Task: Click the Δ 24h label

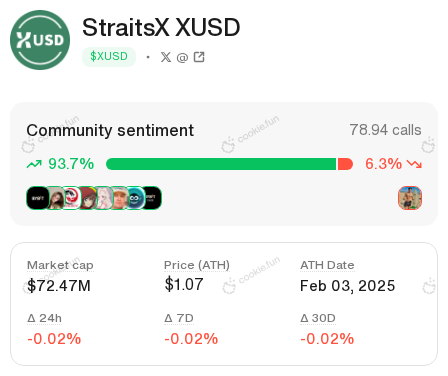Action: 44,318
